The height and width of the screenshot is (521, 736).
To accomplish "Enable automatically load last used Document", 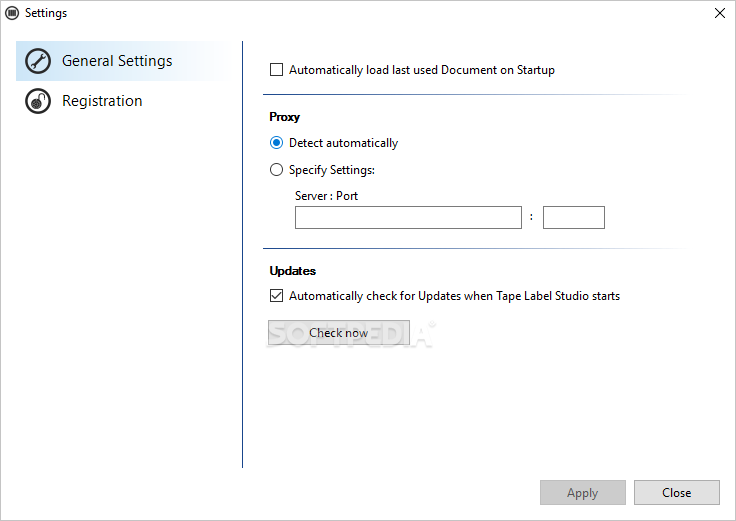I will pos(276,70).
